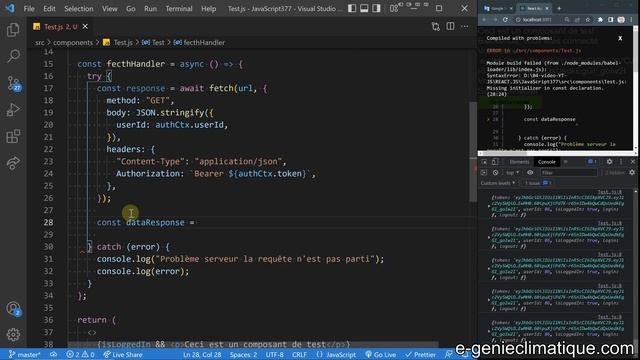Open the Live Share view in the activity bar
The image size is (640, 360).
pyautogui.click(x=13, y=163)
